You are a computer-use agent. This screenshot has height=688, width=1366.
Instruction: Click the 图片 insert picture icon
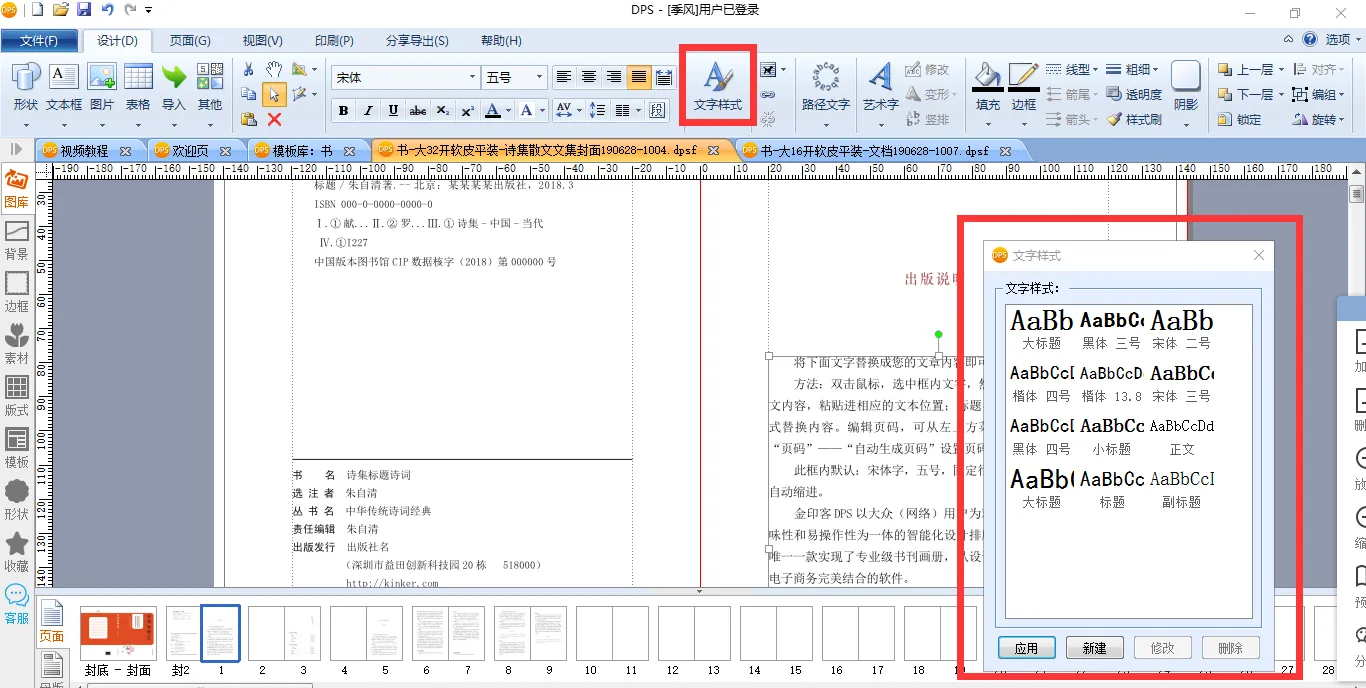tap(102, 87)
